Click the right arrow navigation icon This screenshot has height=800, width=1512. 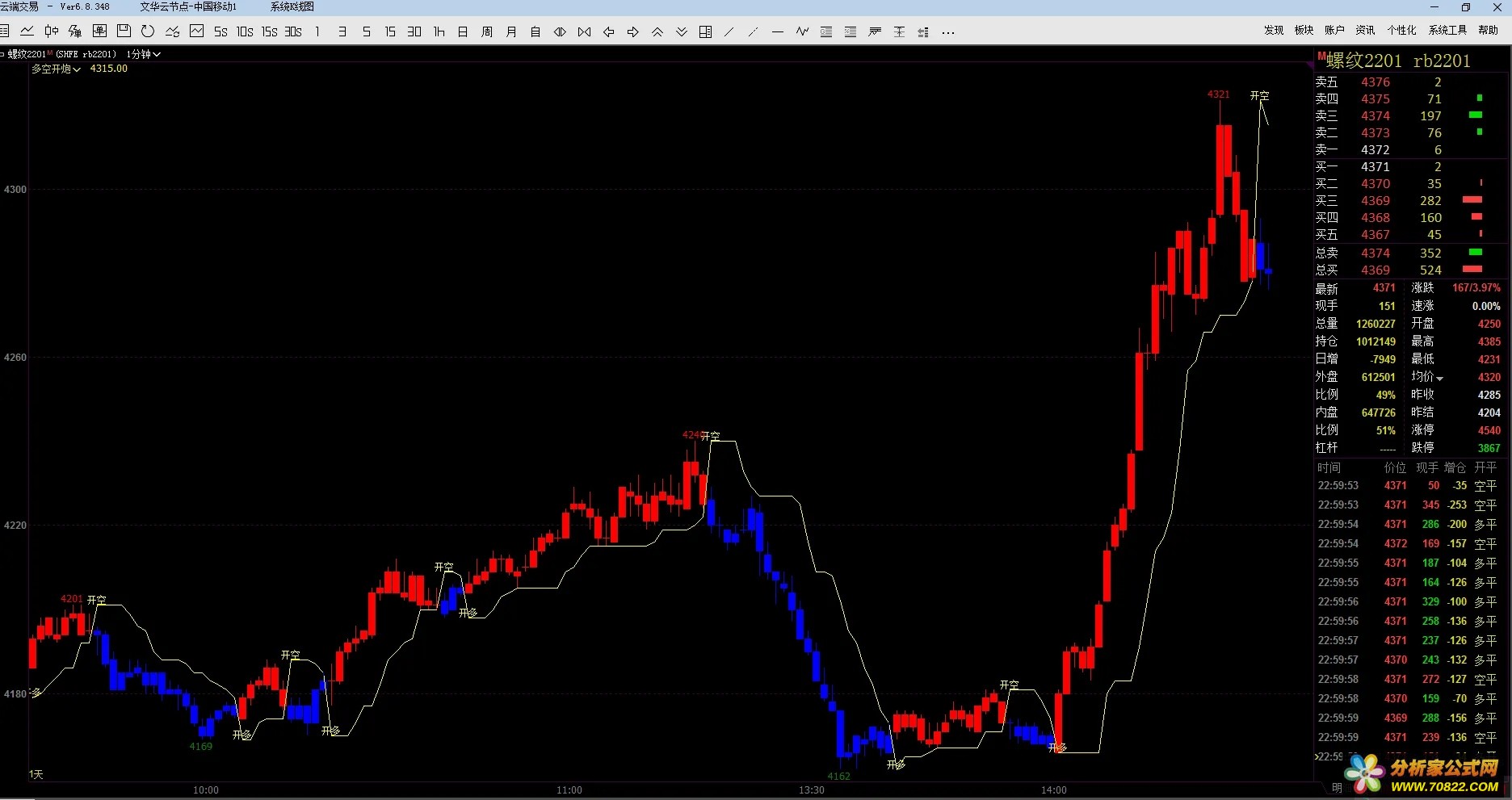632,31
